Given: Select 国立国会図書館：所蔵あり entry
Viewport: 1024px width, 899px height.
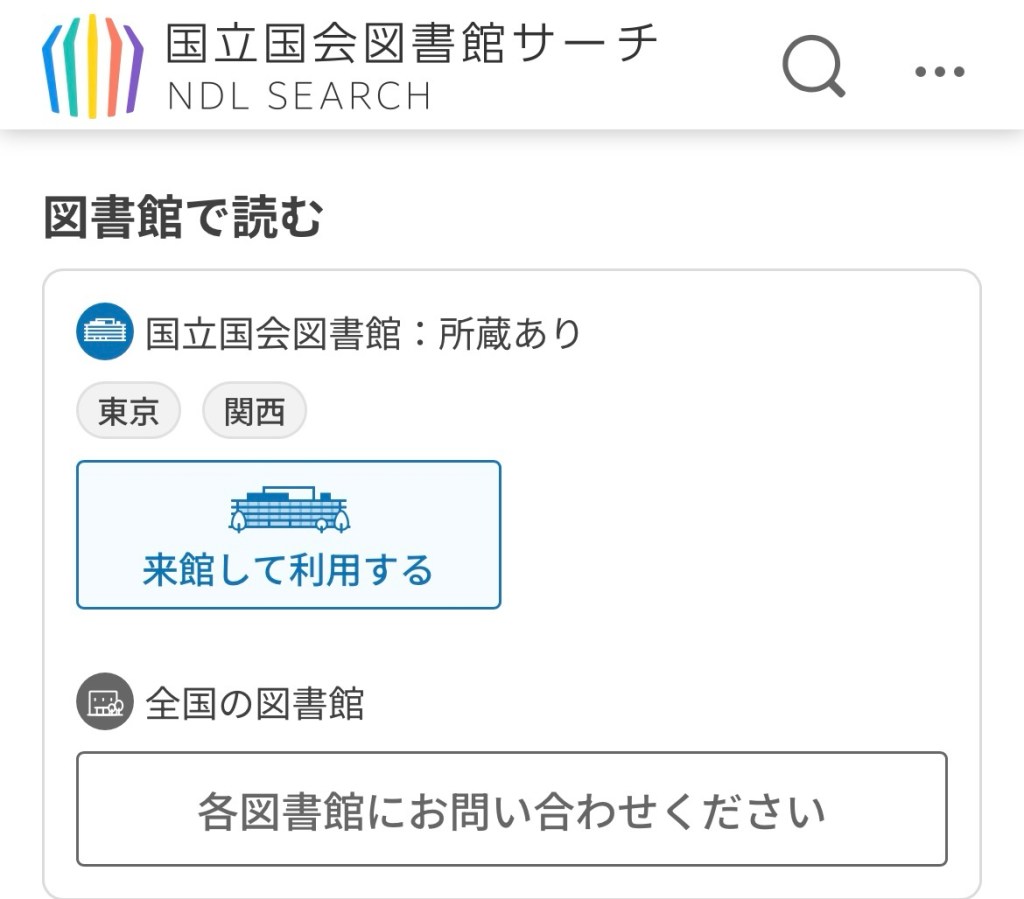Looking at the screenshot, I should tap(366, 332).
